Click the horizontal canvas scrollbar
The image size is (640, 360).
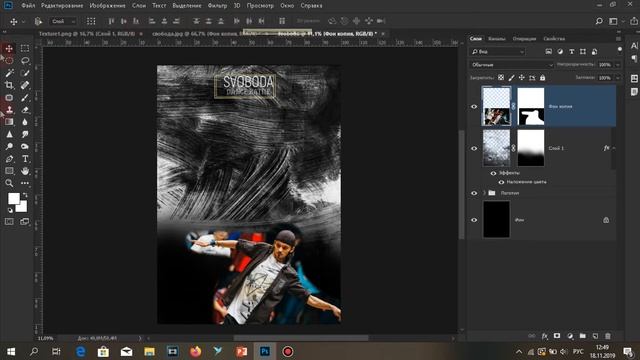point(301,338)
